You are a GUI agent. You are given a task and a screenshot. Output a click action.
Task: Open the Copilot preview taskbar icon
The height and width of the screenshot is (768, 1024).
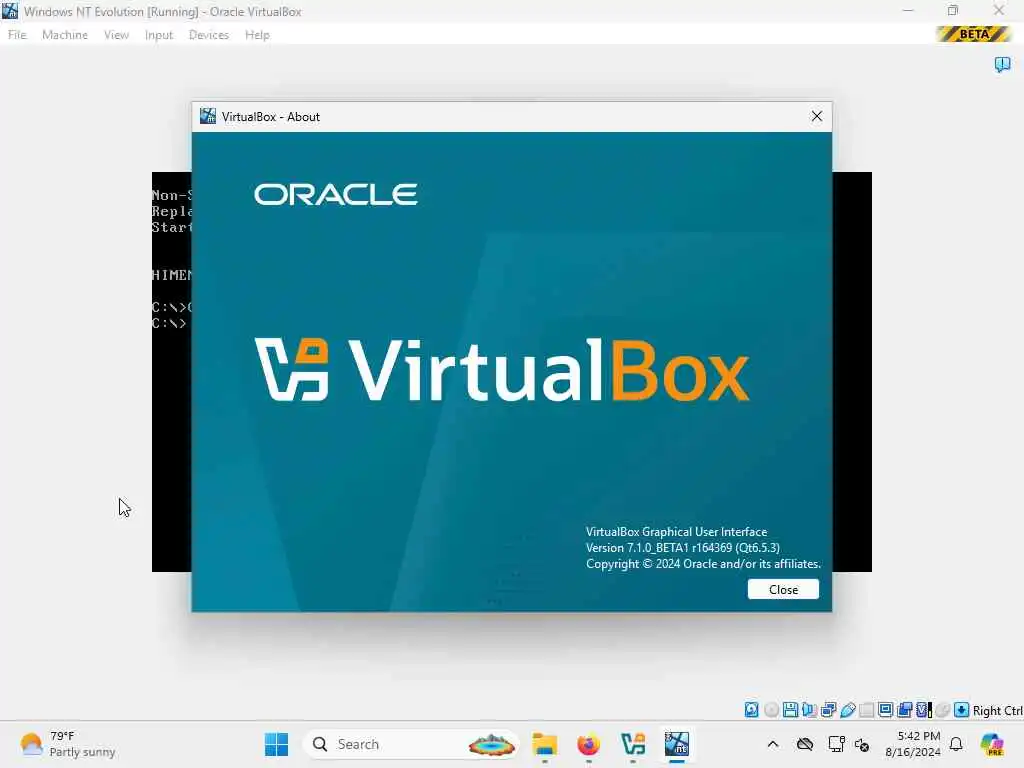click(x=991, y=744)
